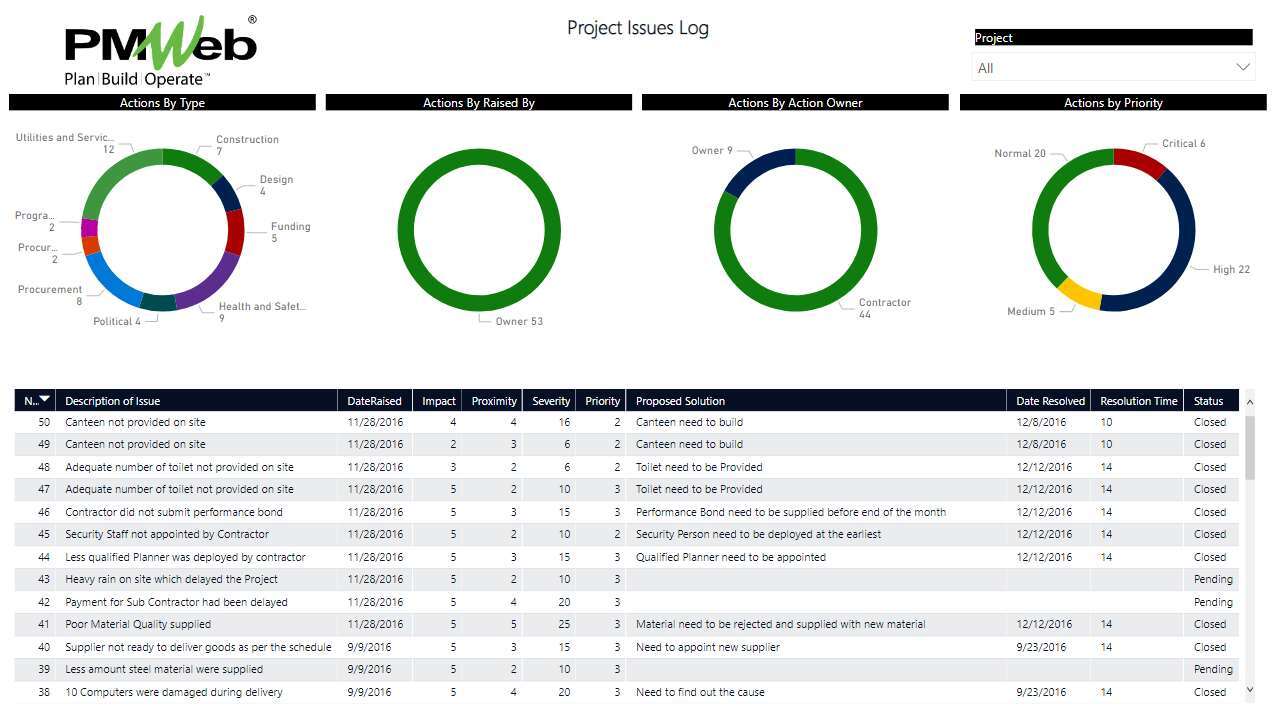Select the Resolution Time column header
1279x722 pixels.
click(1138, 401)
